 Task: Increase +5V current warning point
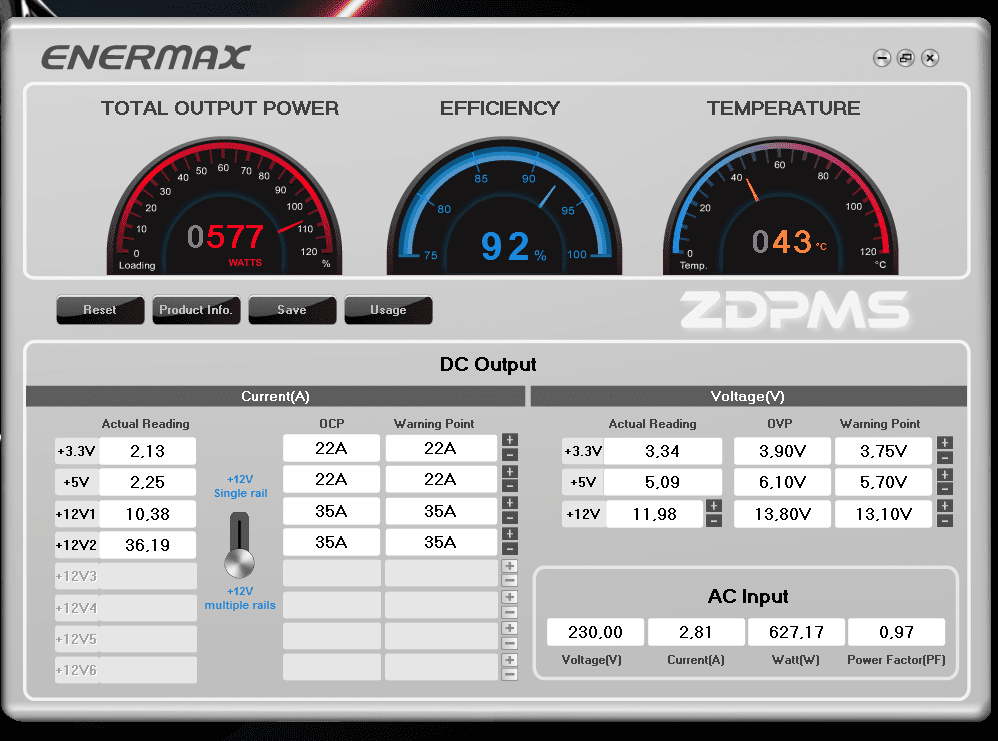510,471
